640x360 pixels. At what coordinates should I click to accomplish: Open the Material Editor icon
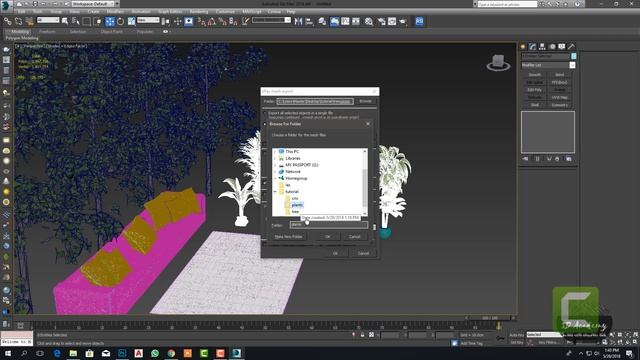tap(369, 21)
